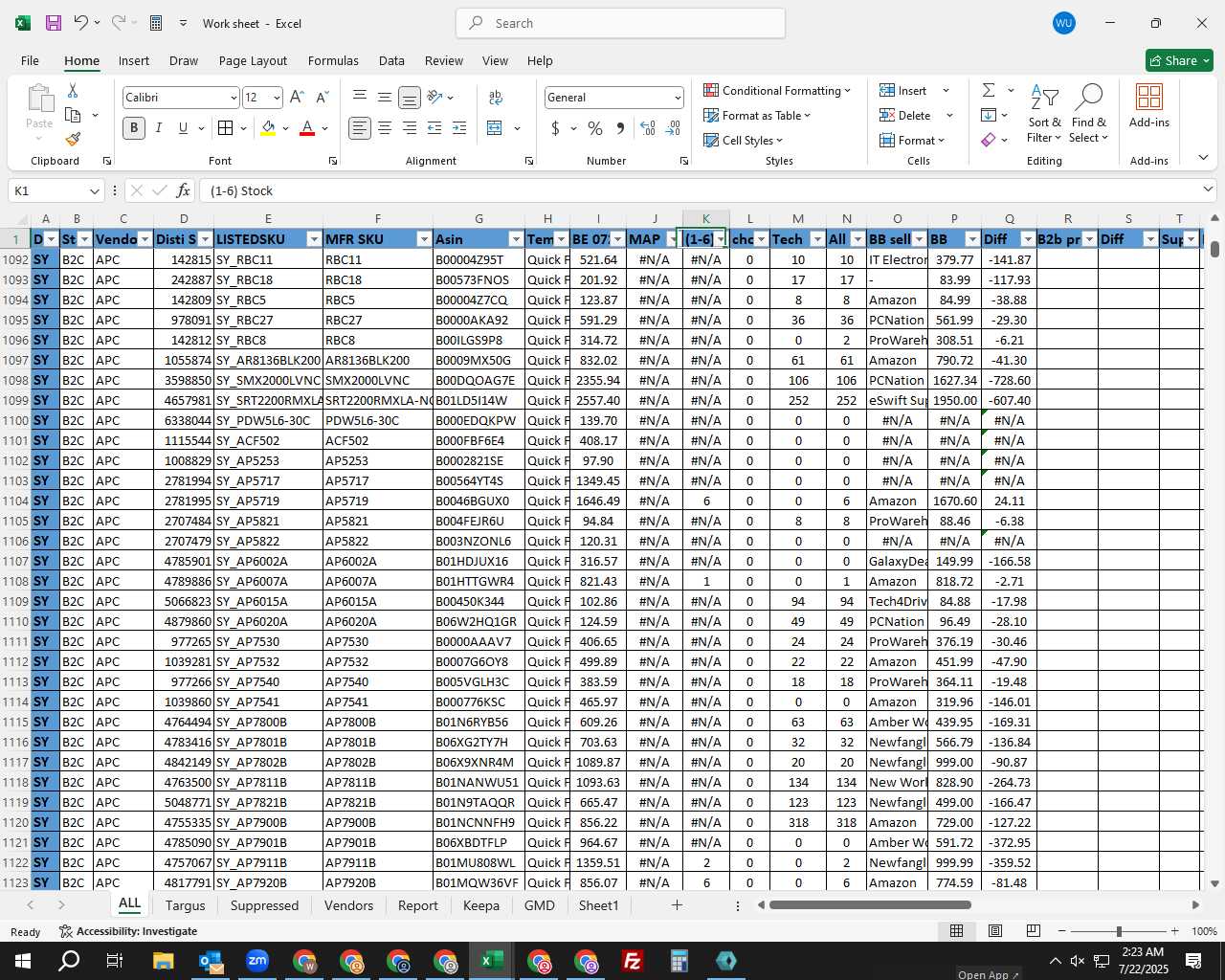Open the General number format dropdown

click(x=678, y=98)
